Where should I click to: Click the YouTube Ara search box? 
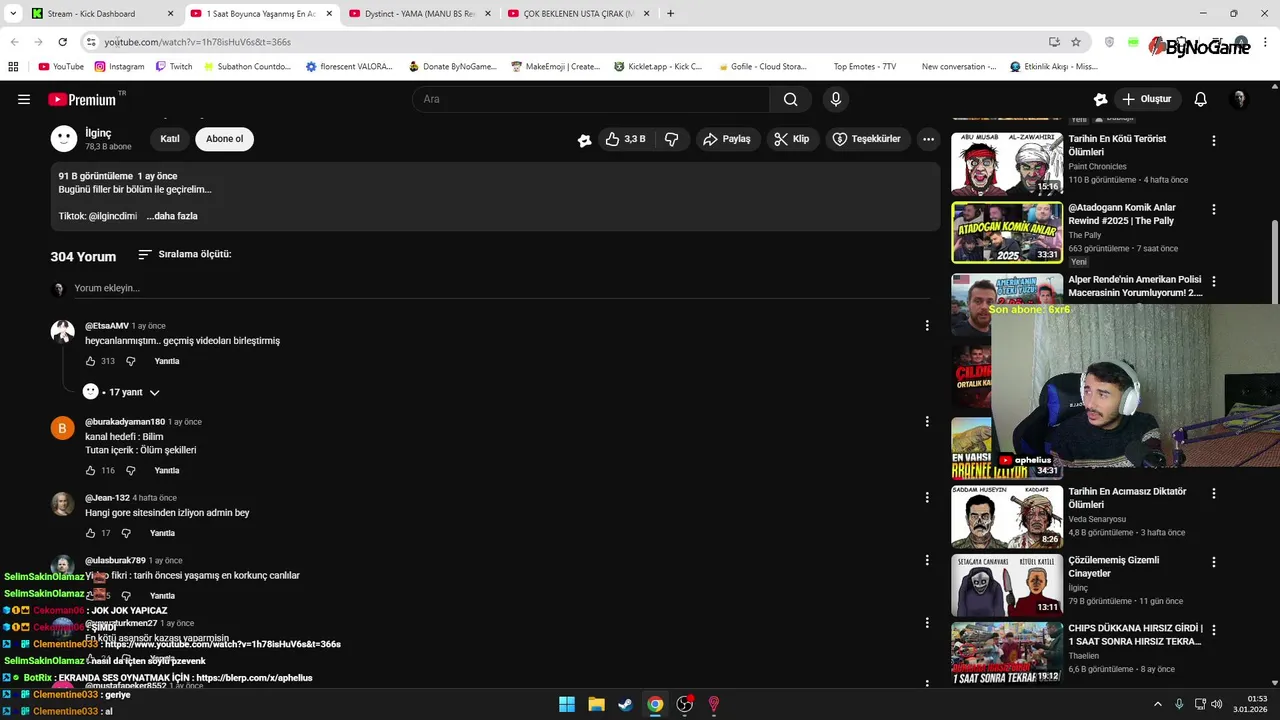click(590, 99)
